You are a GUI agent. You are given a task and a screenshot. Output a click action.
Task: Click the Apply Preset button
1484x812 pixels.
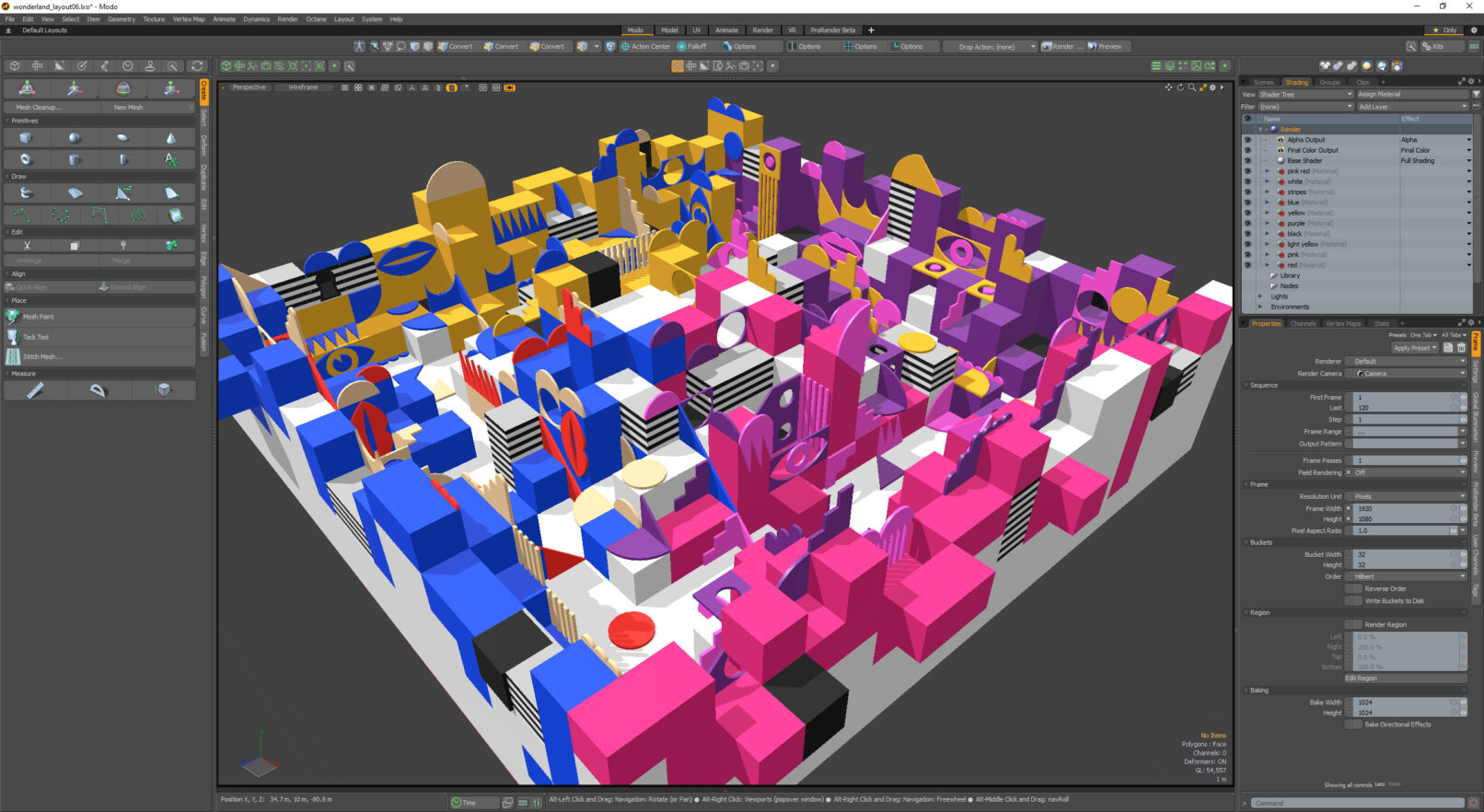click(1415, 348)
